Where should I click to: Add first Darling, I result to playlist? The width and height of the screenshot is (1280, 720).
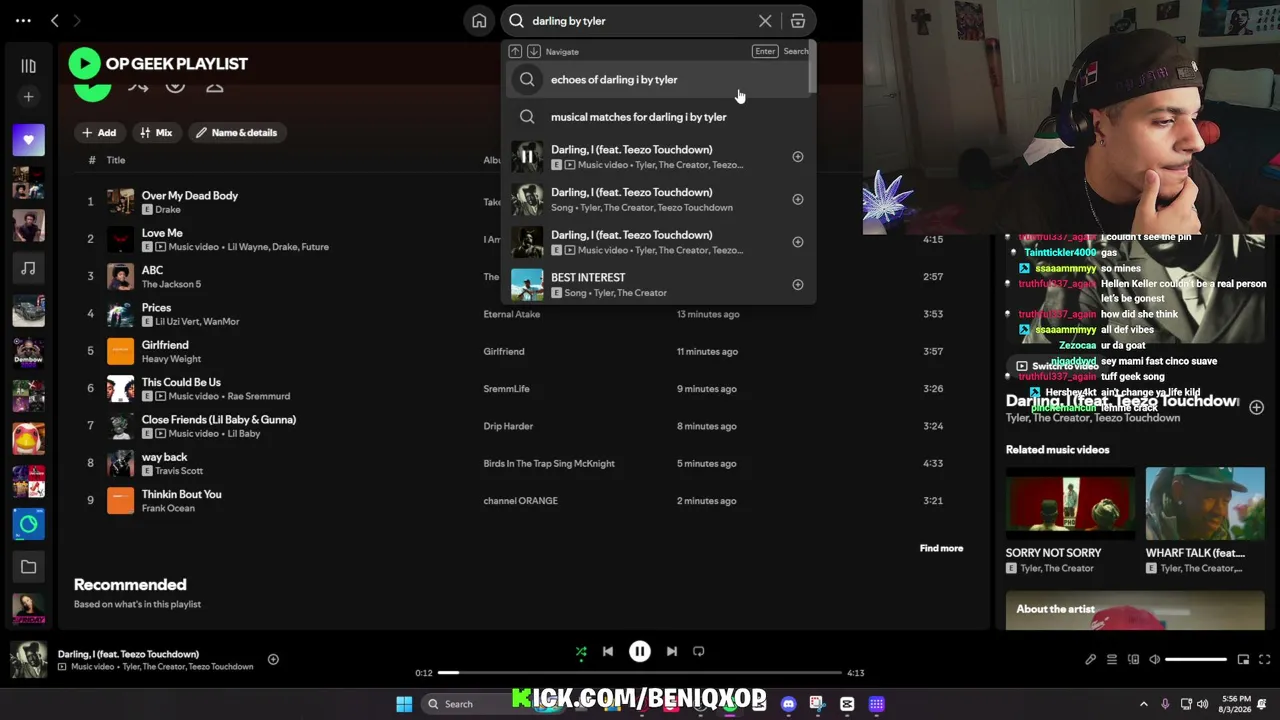coord(798,157)
